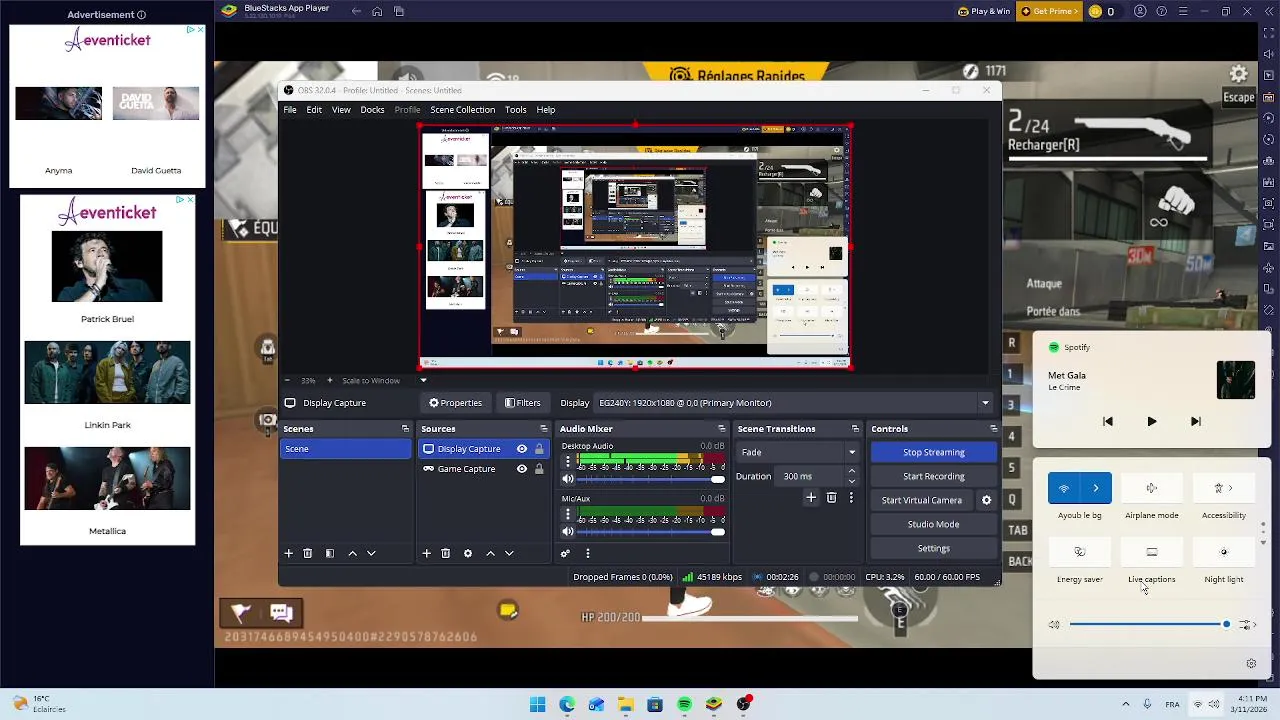The width and height of the screenshot is (1280, 720).
Task: Add a new scene with plus icon
Action: [x=288, y=553]
